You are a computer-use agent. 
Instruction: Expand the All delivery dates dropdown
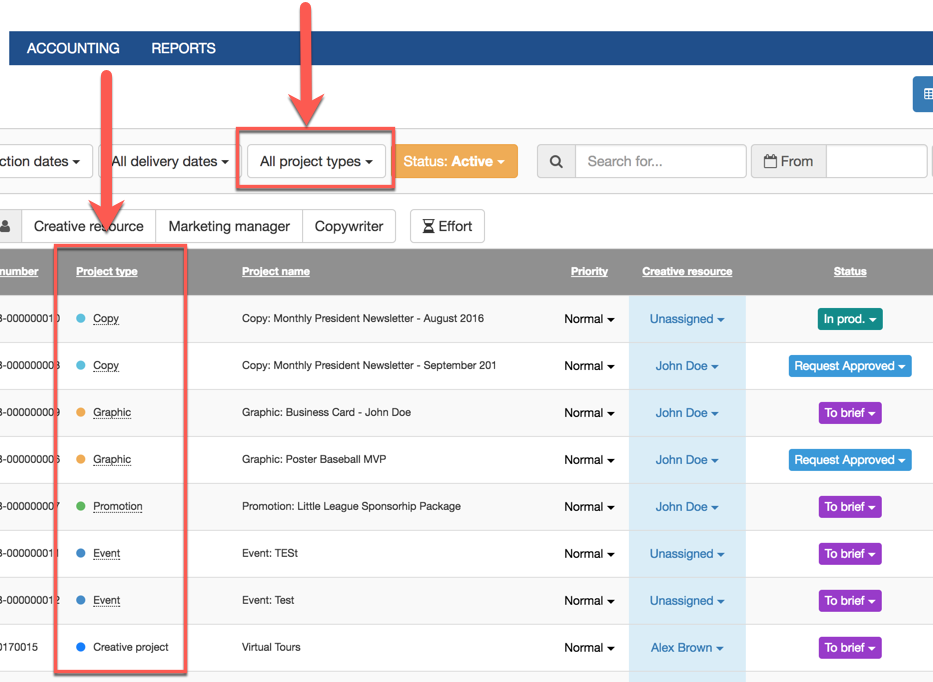pyautogui.click(x=169, y=161)
